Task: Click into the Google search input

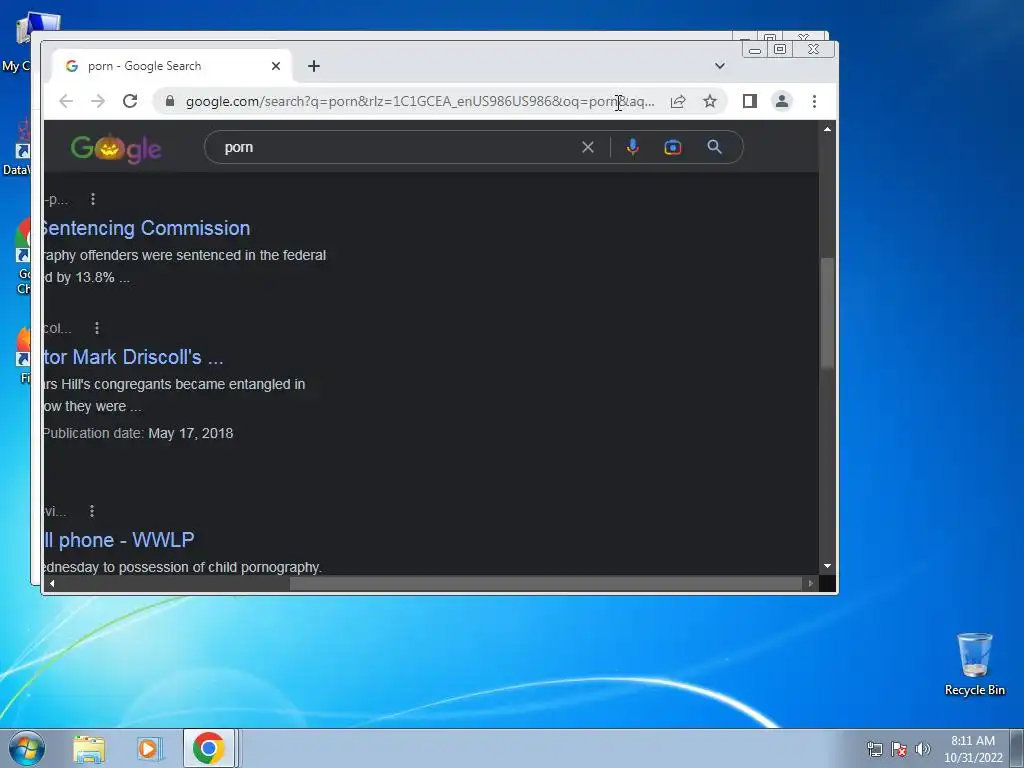Action: coord(398,147)
